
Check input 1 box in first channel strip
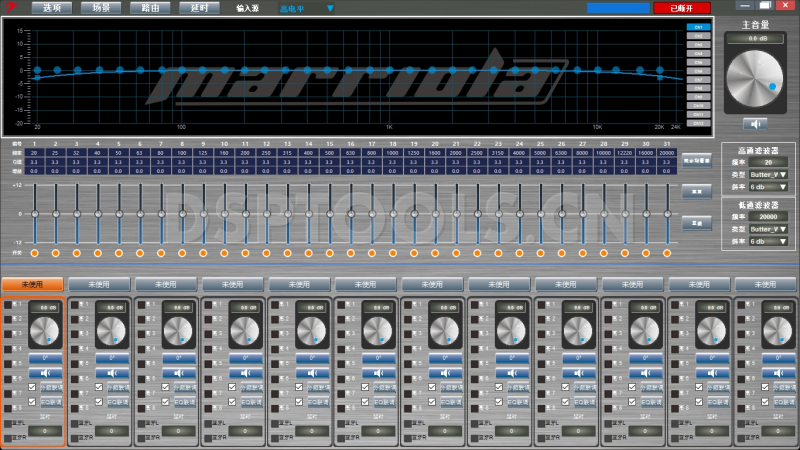coord(8,305)
